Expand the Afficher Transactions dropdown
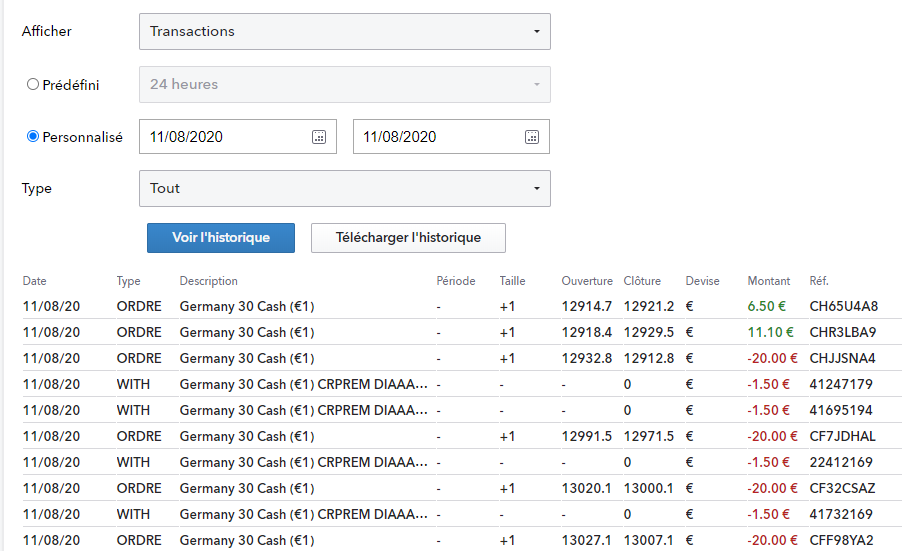Viewport: 921px width, 551px height. 344,31
